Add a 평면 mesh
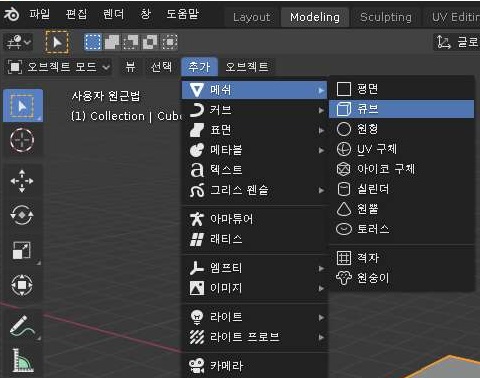Viewport: 480px width, 378px height. 401,89
